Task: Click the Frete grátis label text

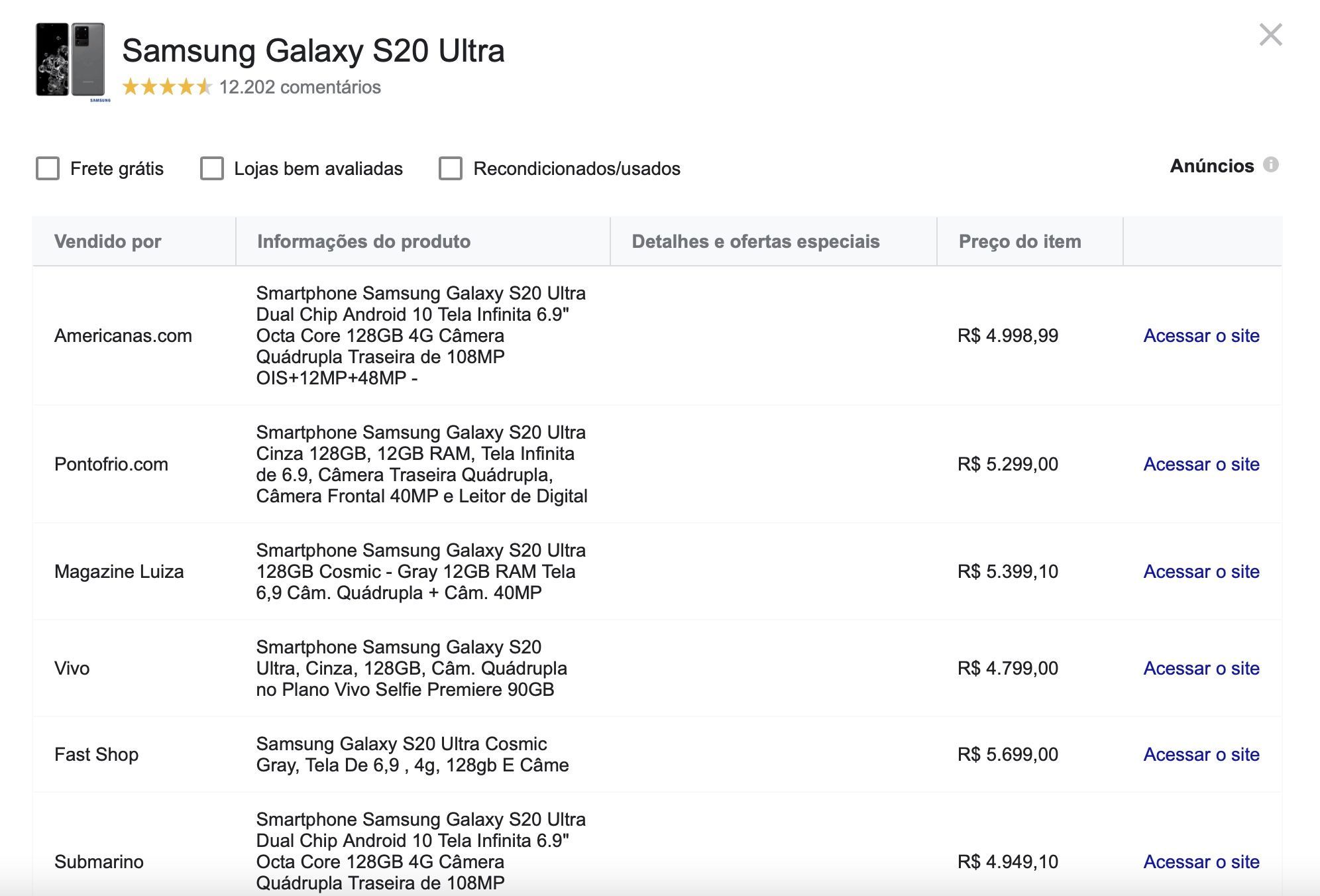Action: (x=117, y=168)
